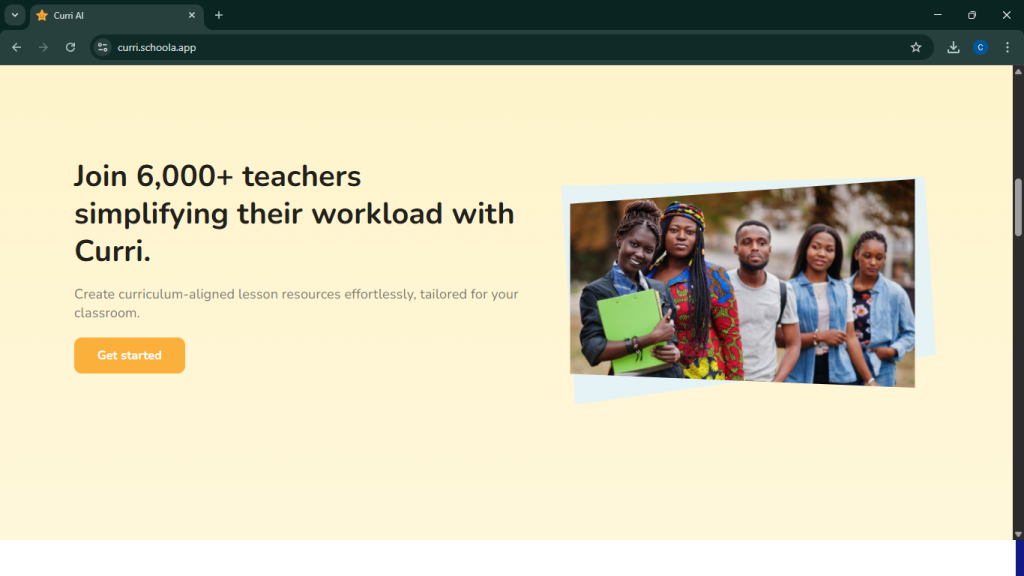Click the scrollbar down arrow
The image size is (1024, 576).
[1017, 534]
